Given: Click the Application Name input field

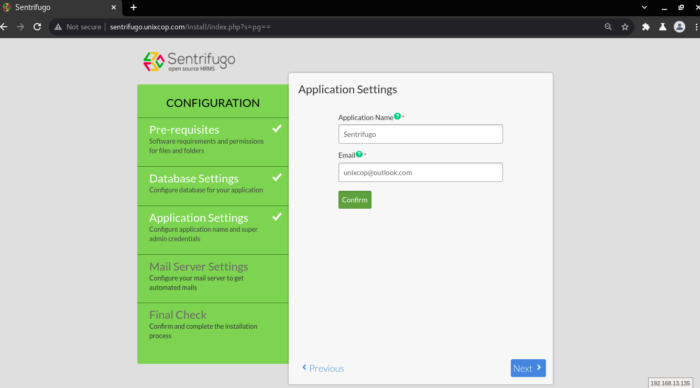Looking at the screenshot, I should pyautogui.click(x=420, y=134).
